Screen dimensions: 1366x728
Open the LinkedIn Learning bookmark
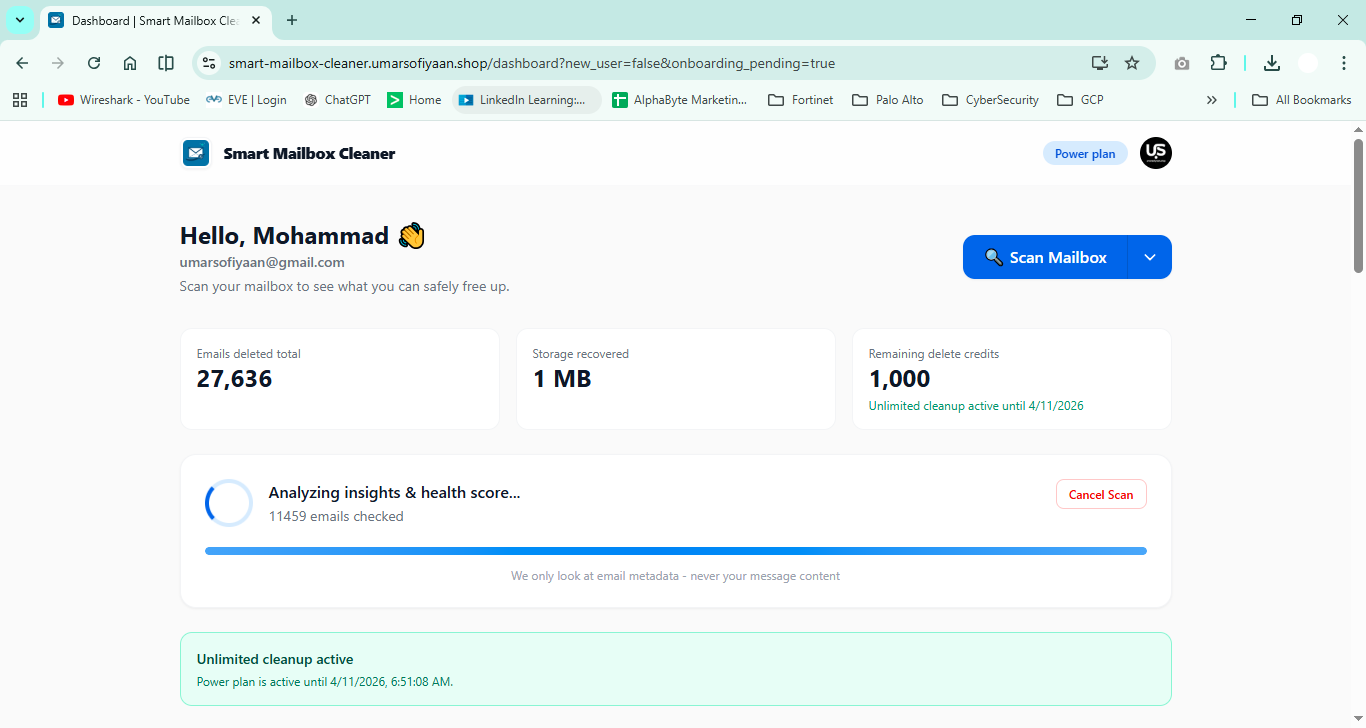pos(527,100)
